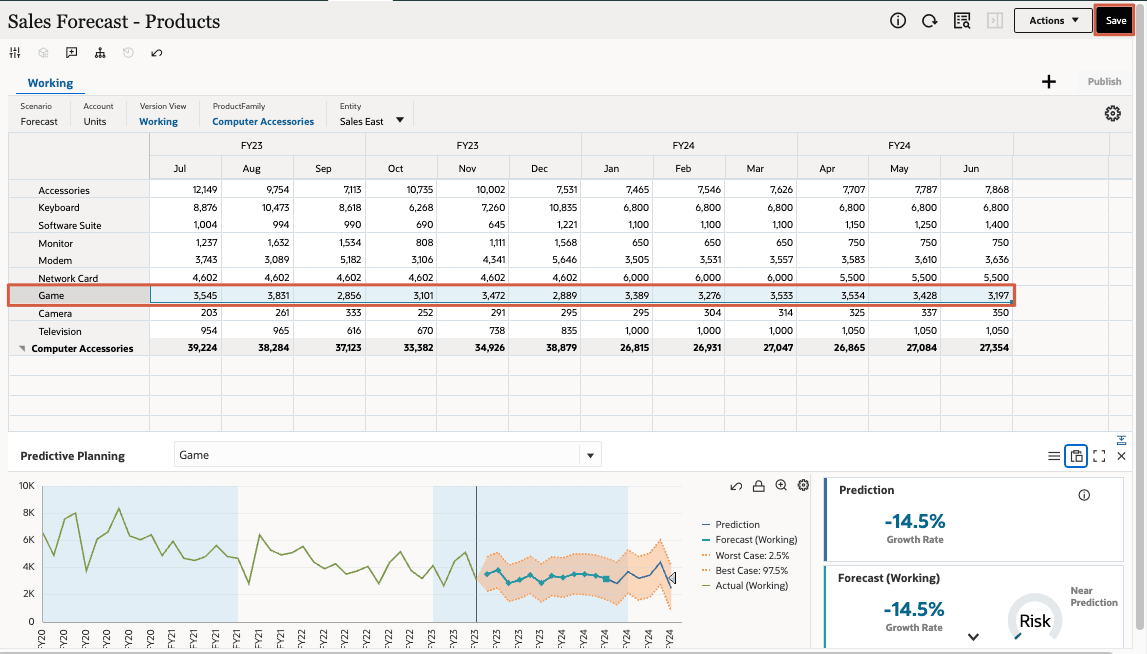Click the chart zoom-in magnifier icon
This screenshot has width=1147, height=654.
781,486
